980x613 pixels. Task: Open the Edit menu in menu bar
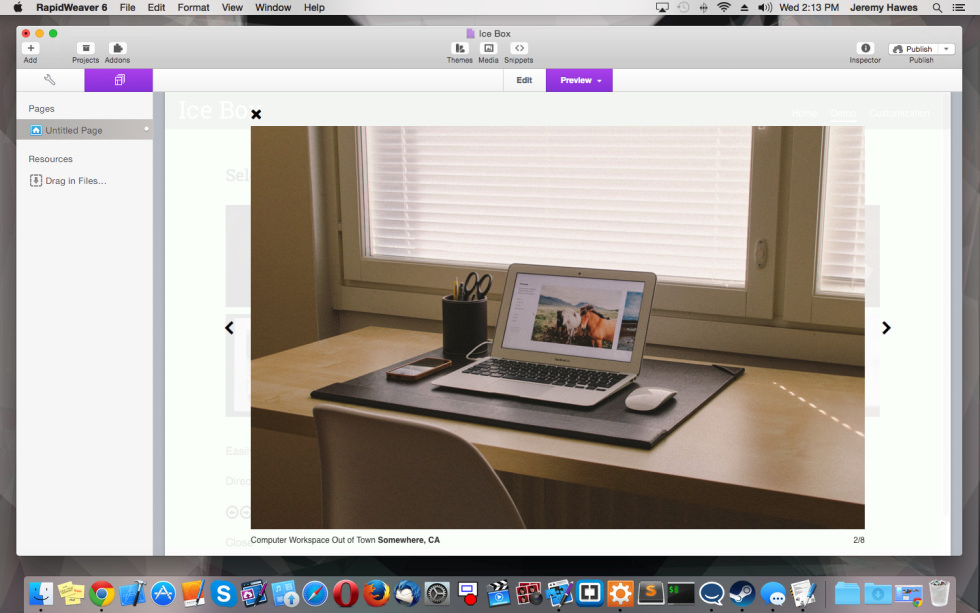click(x=156, y=7)
